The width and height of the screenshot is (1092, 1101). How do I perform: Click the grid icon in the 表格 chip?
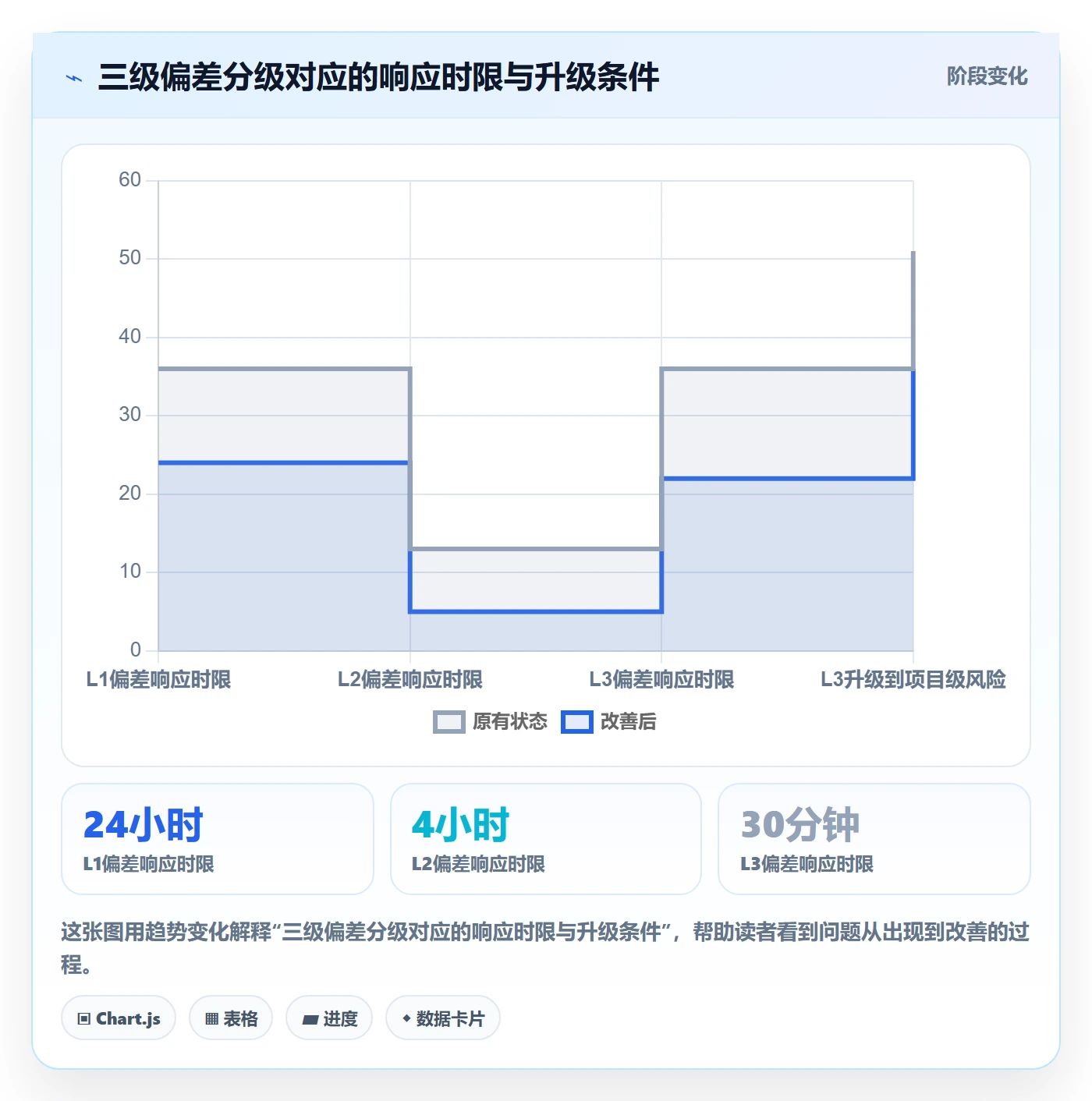211,1019
